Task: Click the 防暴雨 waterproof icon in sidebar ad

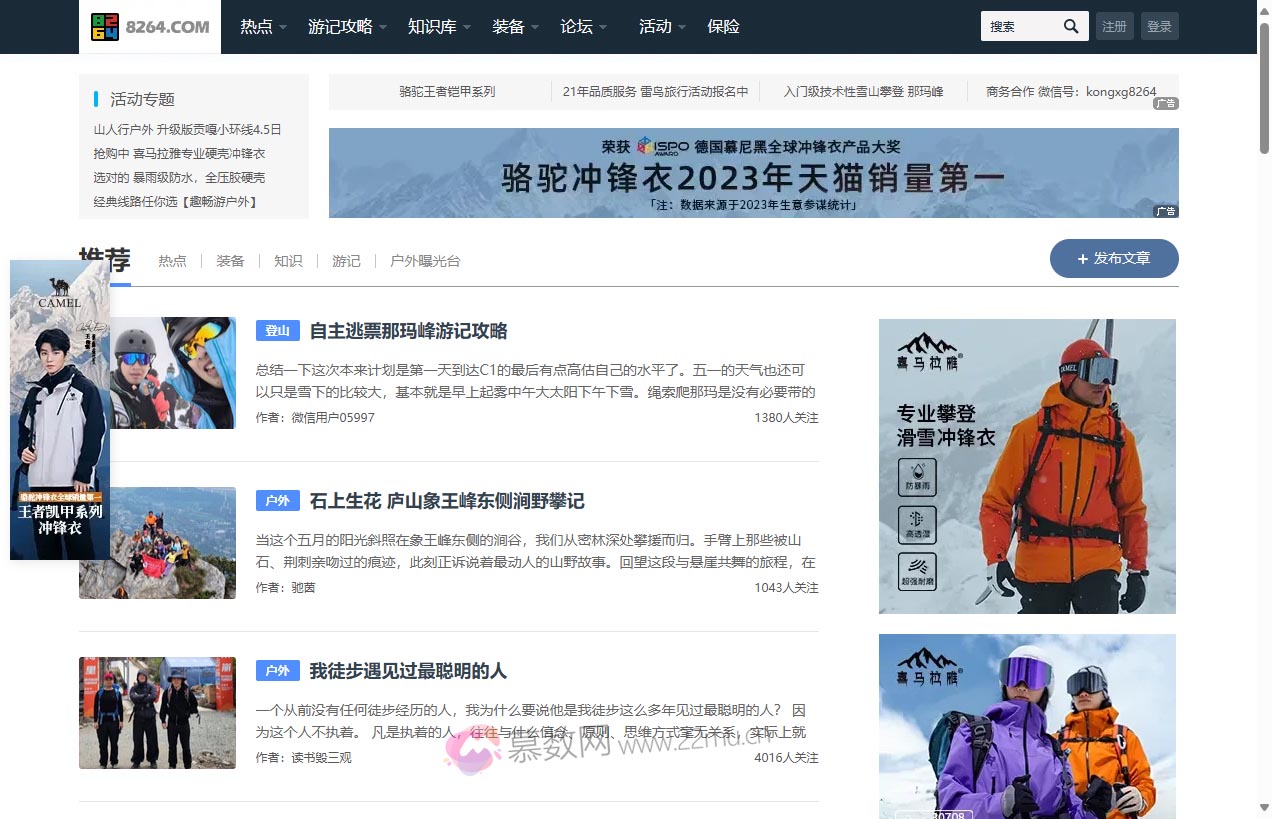Action: click(918, 478)
